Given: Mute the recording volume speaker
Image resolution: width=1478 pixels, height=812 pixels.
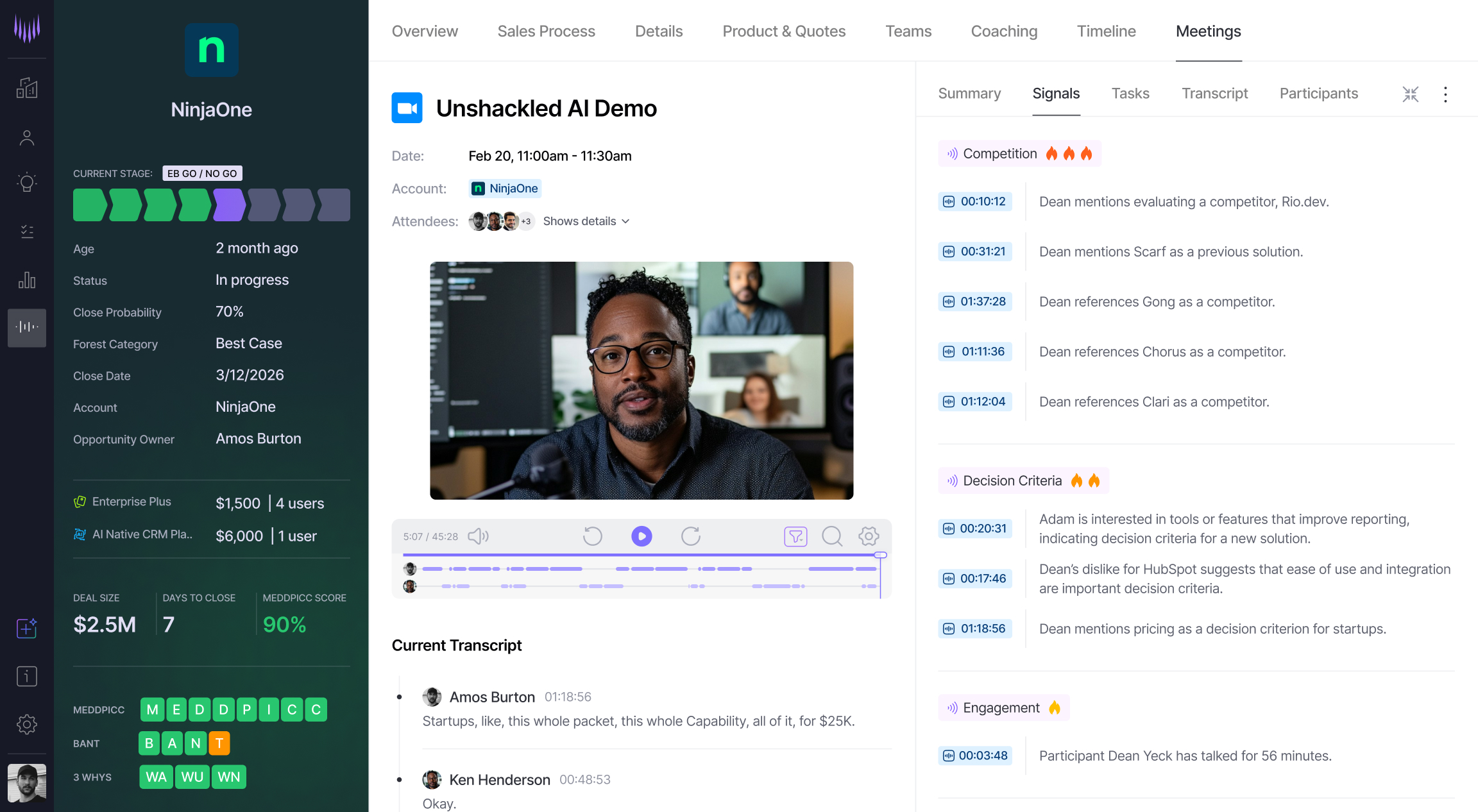Looking at the screenshot, I should [x=478, y=536].
